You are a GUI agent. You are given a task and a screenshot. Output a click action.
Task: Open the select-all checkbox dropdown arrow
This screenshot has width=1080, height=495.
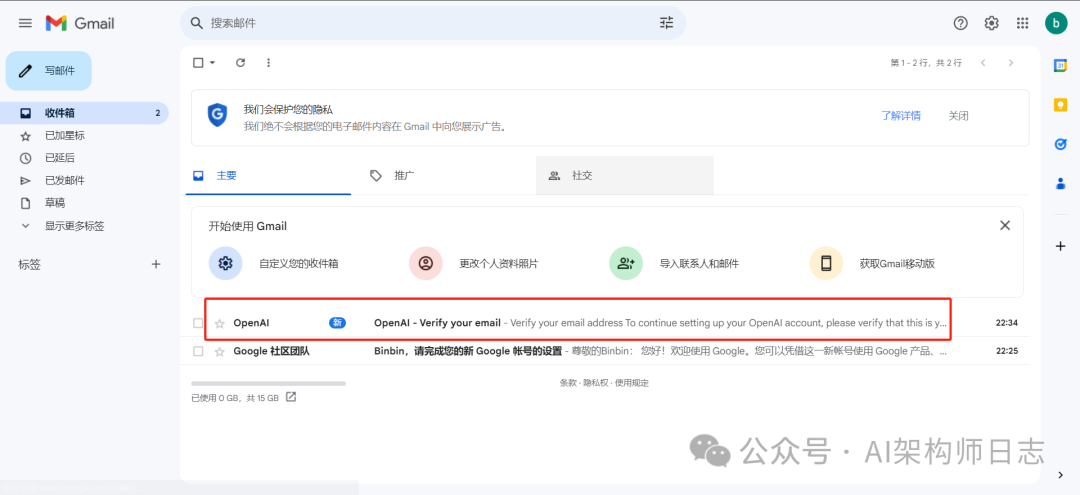click(212, 63)
